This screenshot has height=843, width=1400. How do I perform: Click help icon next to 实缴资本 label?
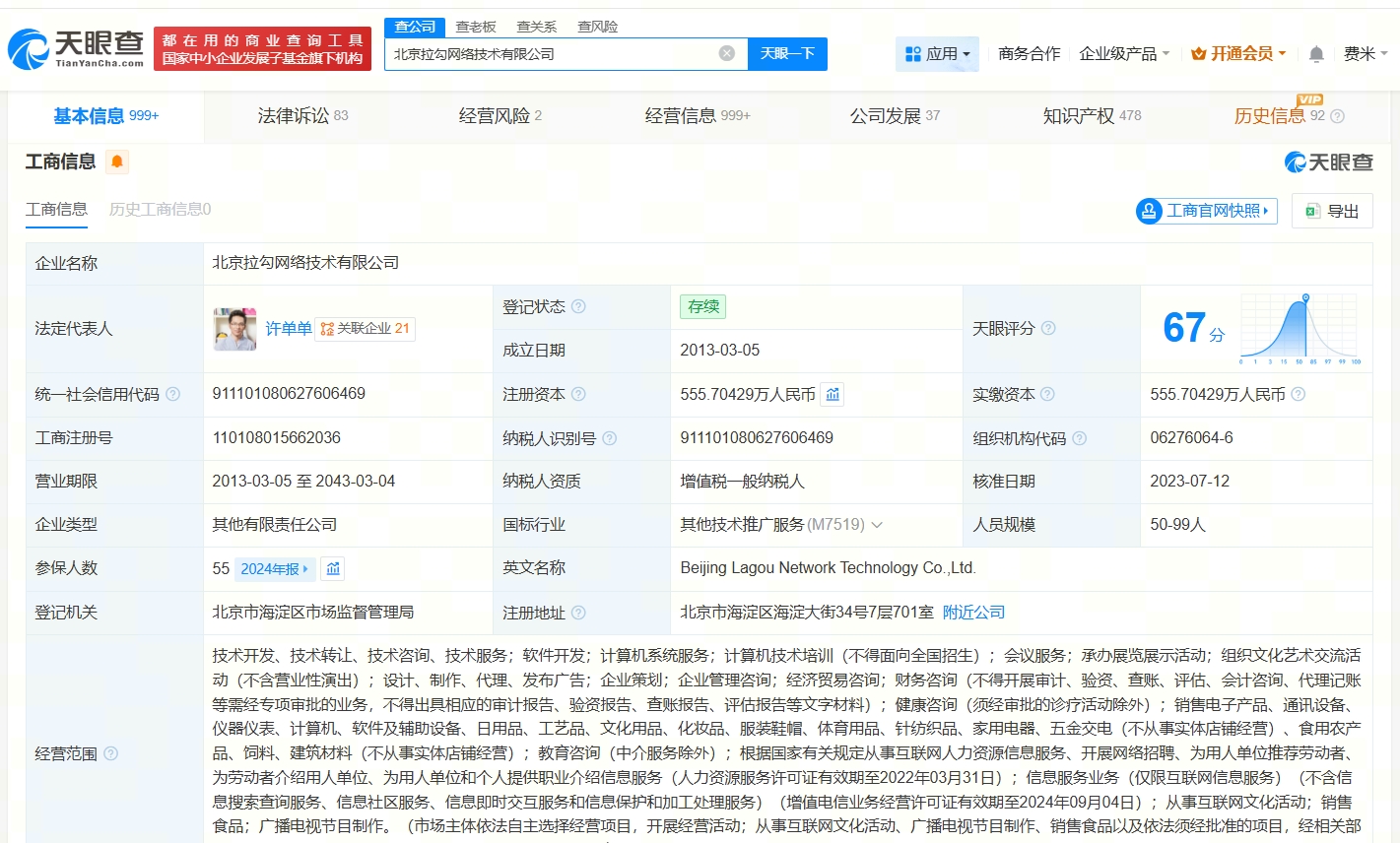(x=1047, y=394)
